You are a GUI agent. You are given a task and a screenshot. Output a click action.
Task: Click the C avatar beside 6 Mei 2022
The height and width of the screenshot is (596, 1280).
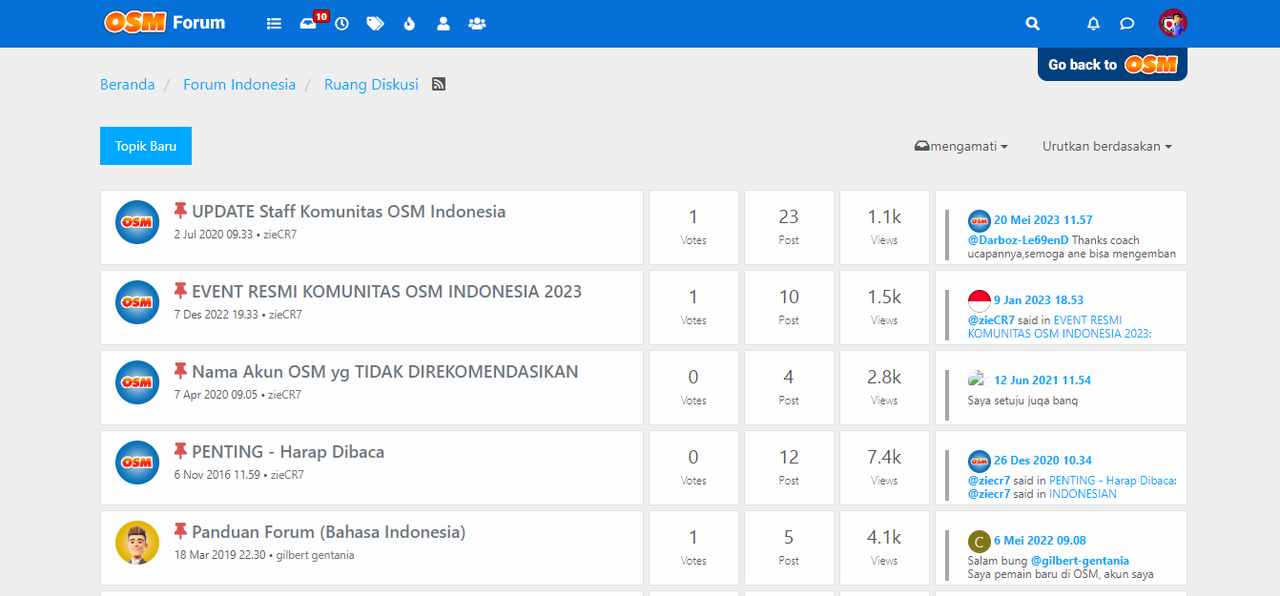point(979,541)
